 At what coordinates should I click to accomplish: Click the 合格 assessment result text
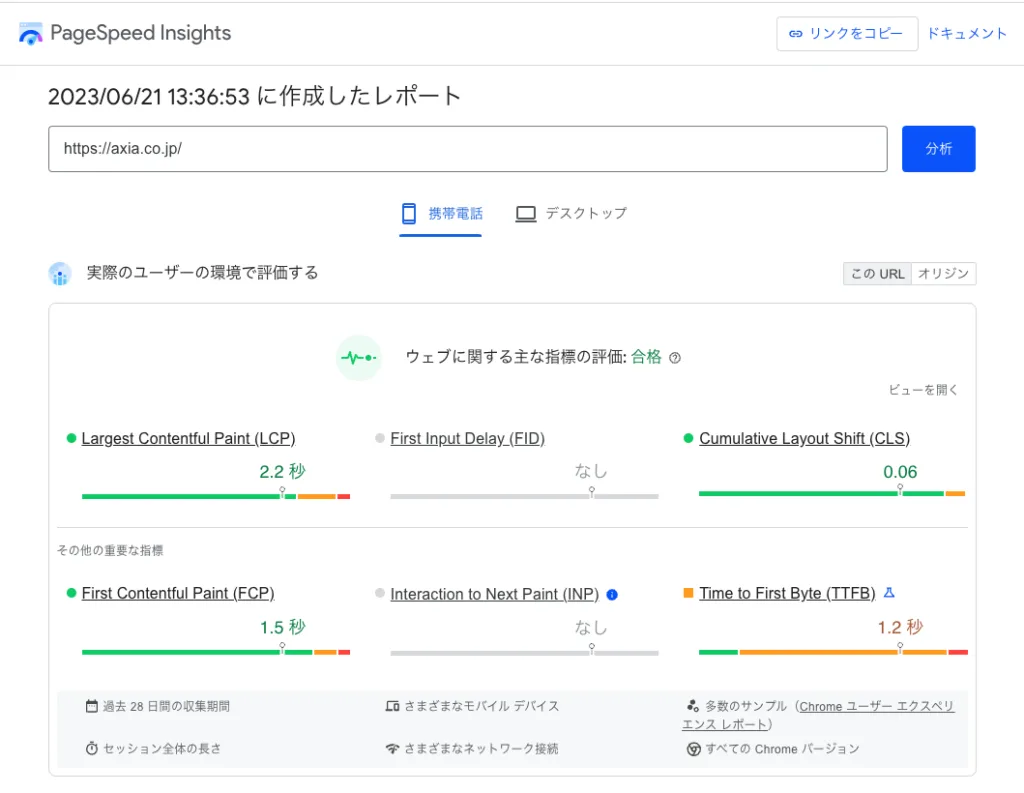(646, 357)
